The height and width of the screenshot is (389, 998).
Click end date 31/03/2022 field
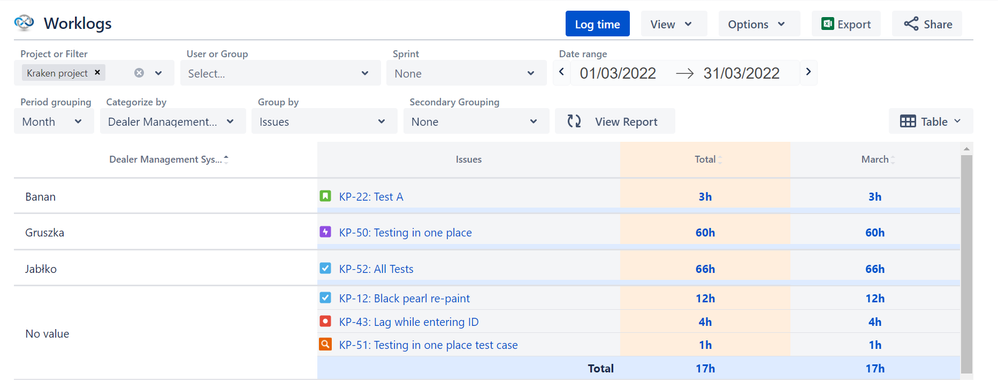(x=741, y=73)
